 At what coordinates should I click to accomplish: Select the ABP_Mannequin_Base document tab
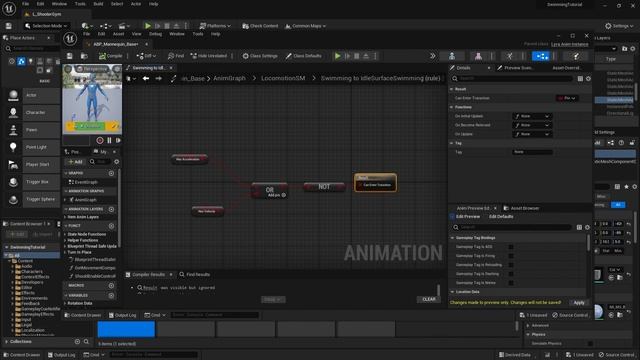(x=116, y=44)
